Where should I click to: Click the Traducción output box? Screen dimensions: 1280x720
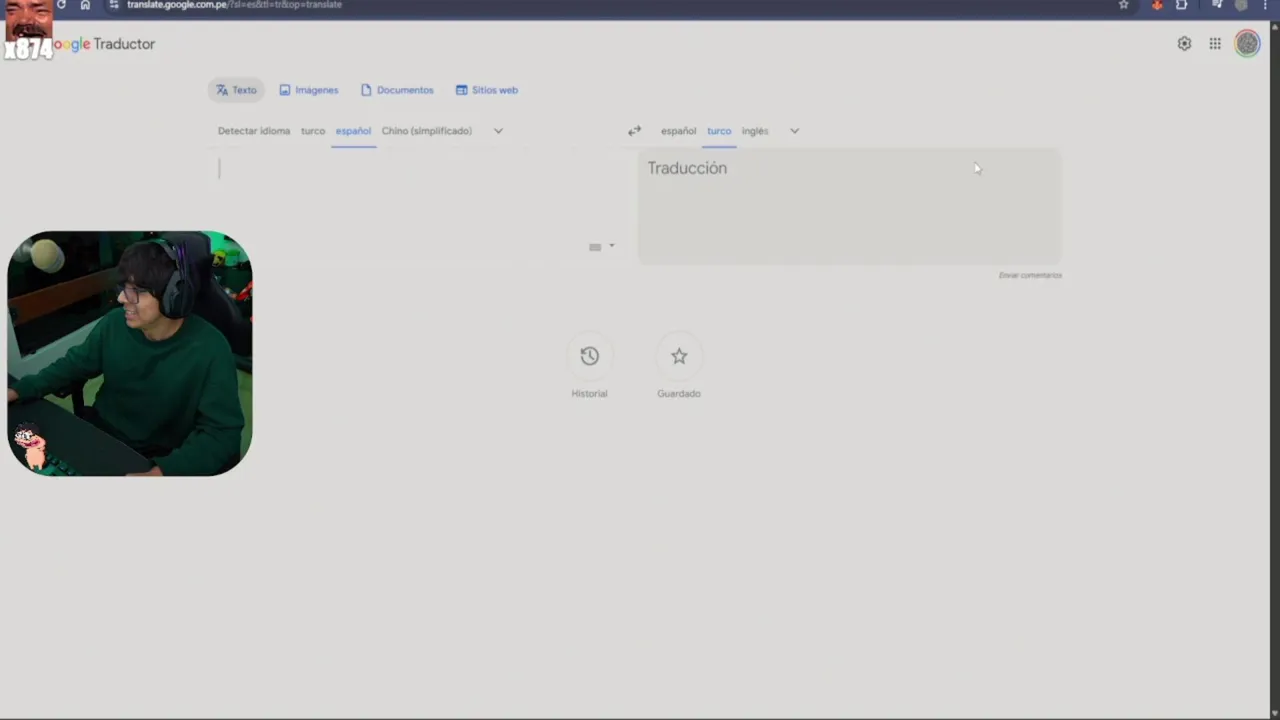849,207
